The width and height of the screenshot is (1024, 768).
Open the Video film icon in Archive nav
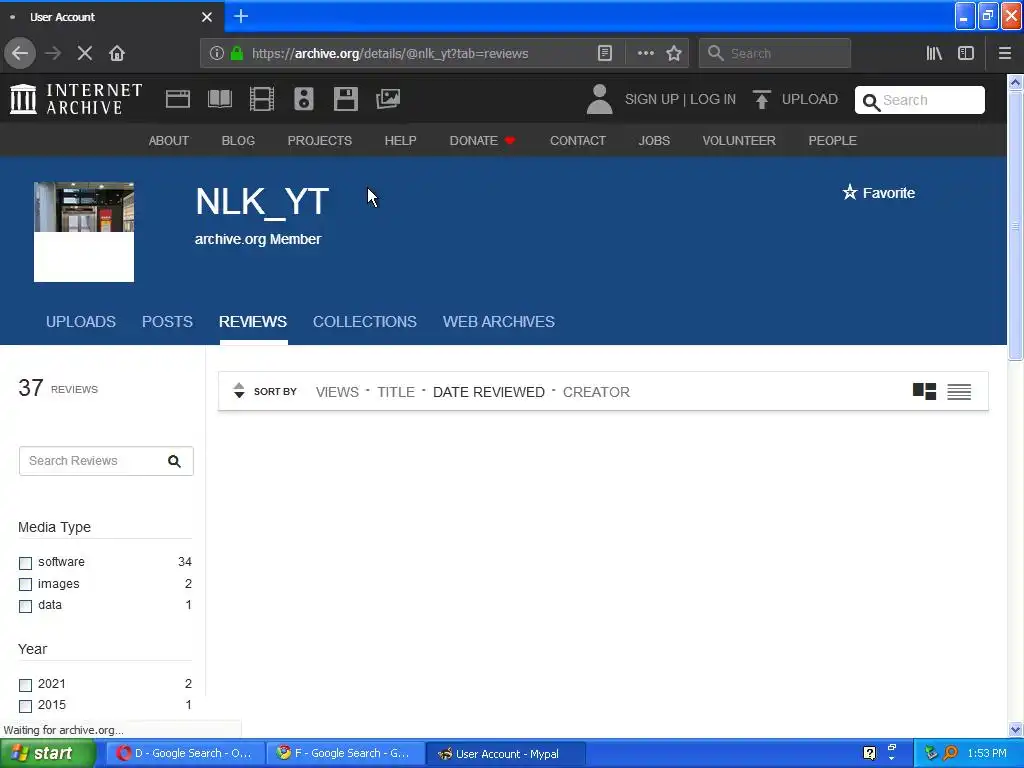262,99
